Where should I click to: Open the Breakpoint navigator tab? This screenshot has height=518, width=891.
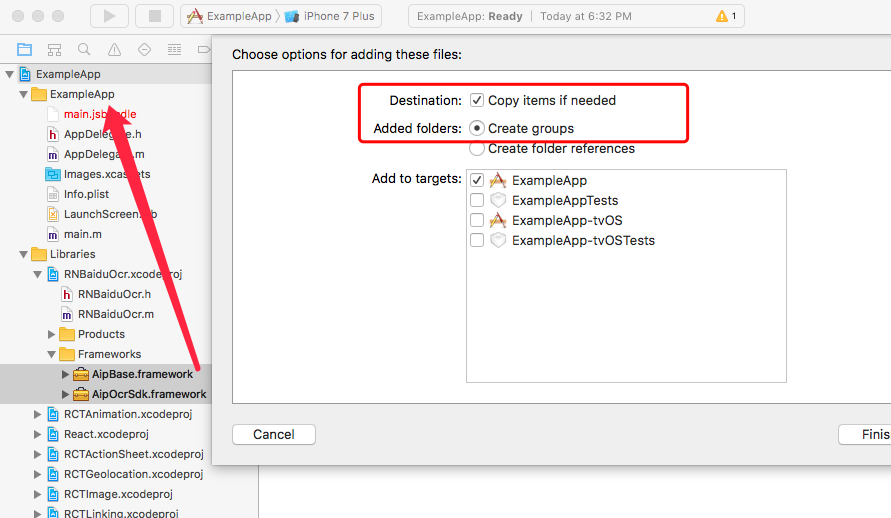pyautogui.click(x=203, y=49)
